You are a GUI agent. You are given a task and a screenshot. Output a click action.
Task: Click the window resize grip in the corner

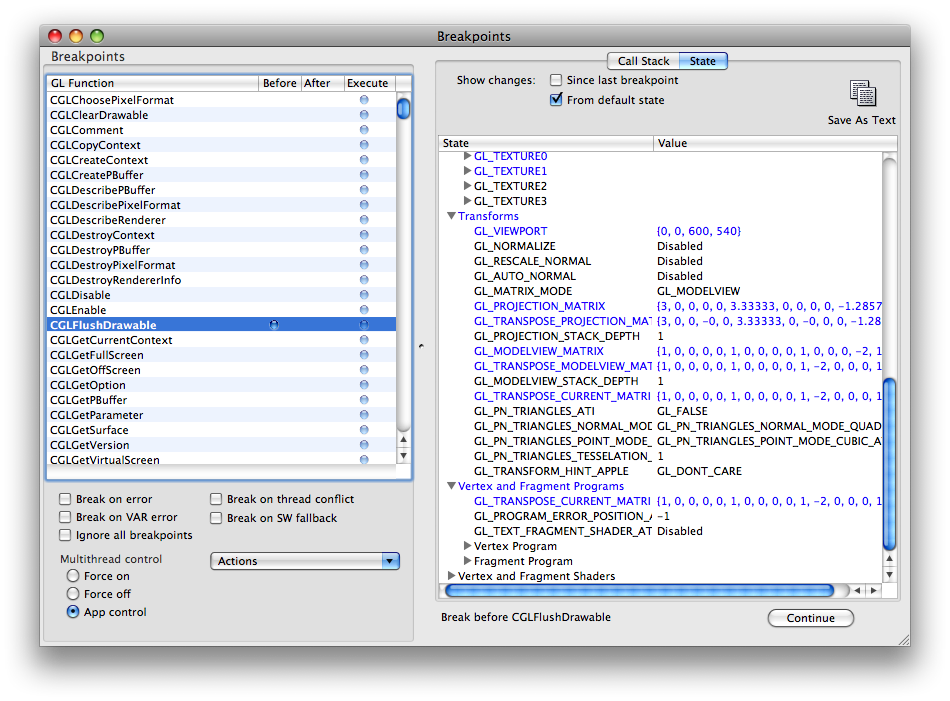click(x=903, y=639)
